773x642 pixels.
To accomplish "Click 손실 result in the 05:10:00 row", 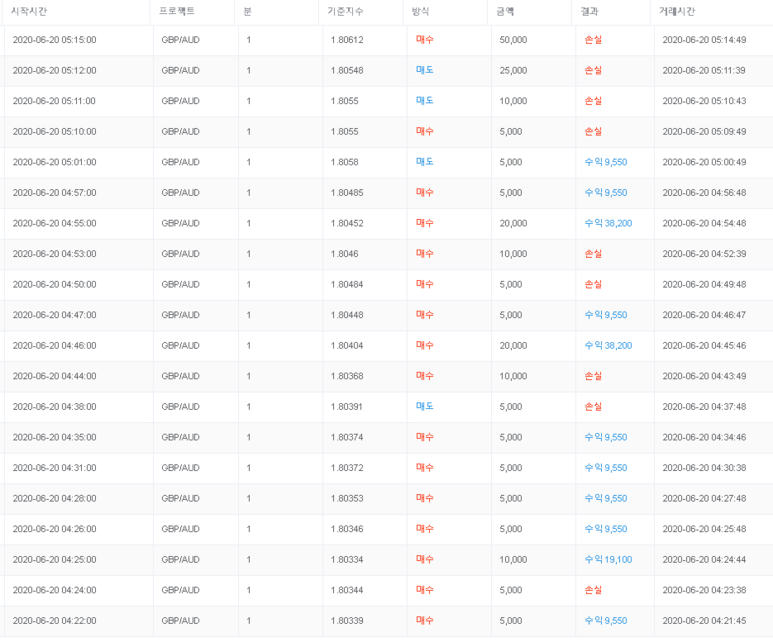I will [593, 132].
